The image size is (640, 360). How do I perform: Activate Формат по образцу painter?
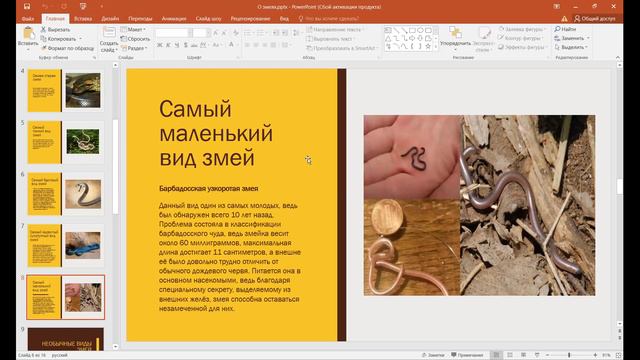click(x=67, y=48)
